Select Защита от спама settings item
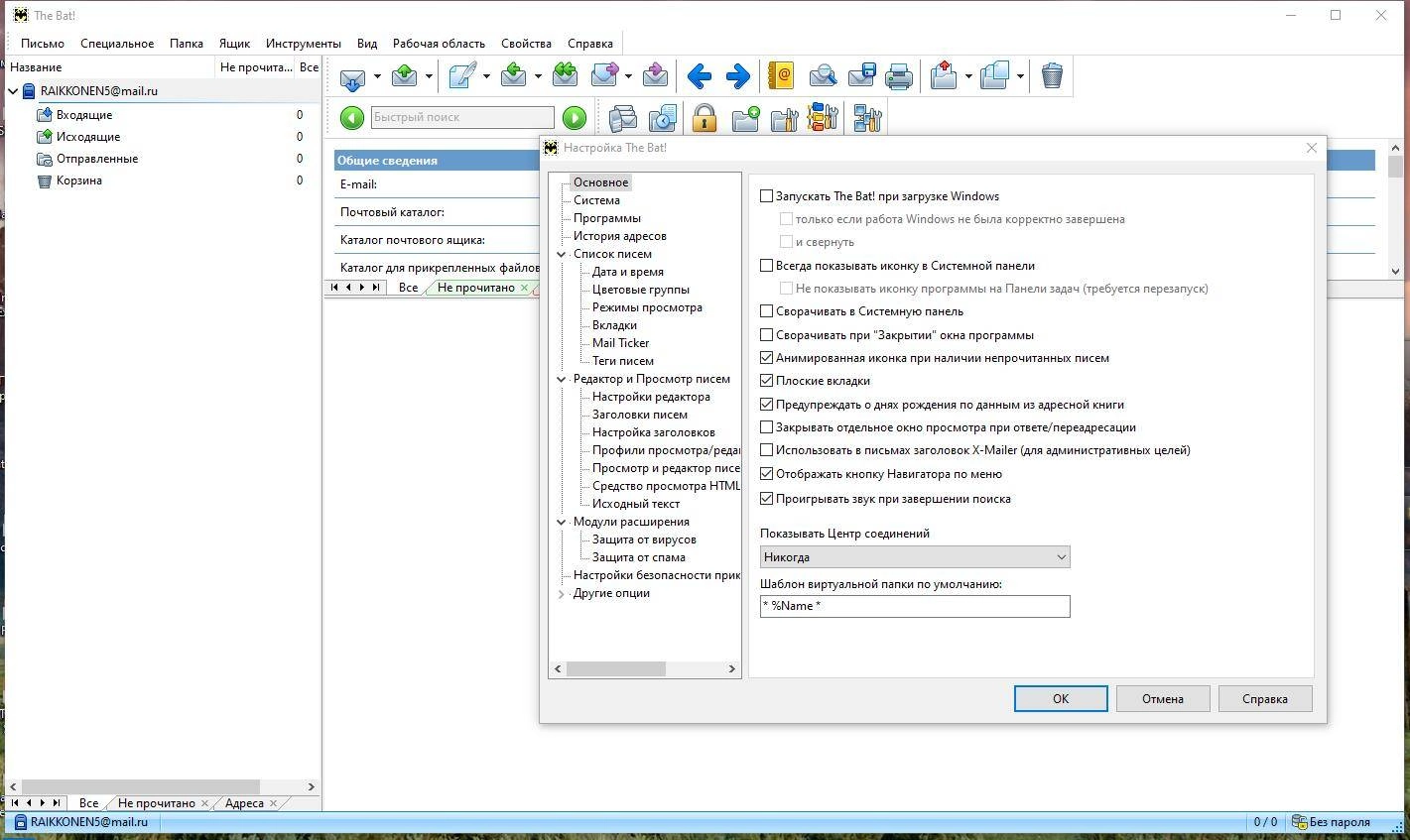Screen dimensions: 1410x840 click(639, 557)
